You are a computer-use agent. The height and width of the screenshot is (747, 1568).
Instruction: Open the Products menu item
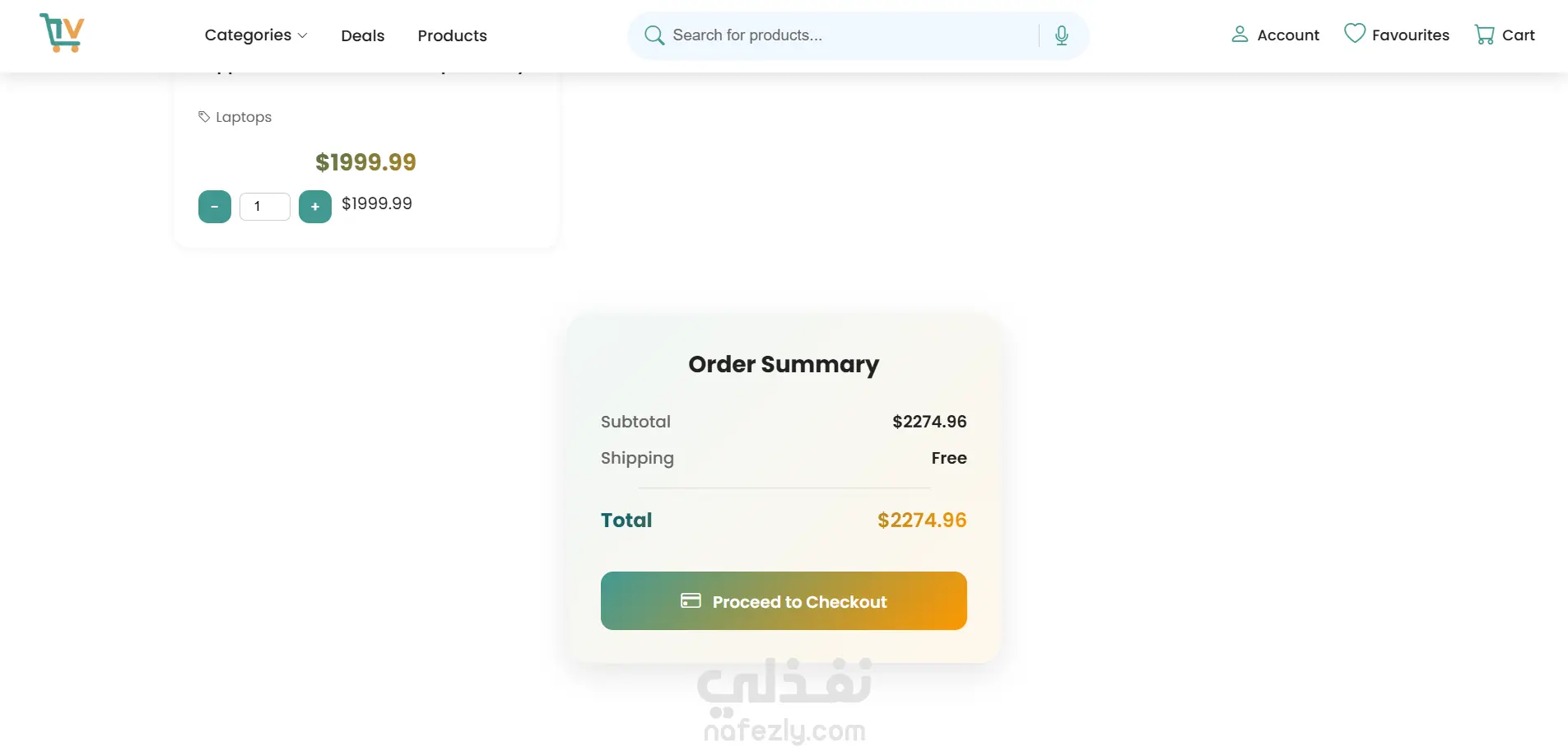[x=452, y=35]
